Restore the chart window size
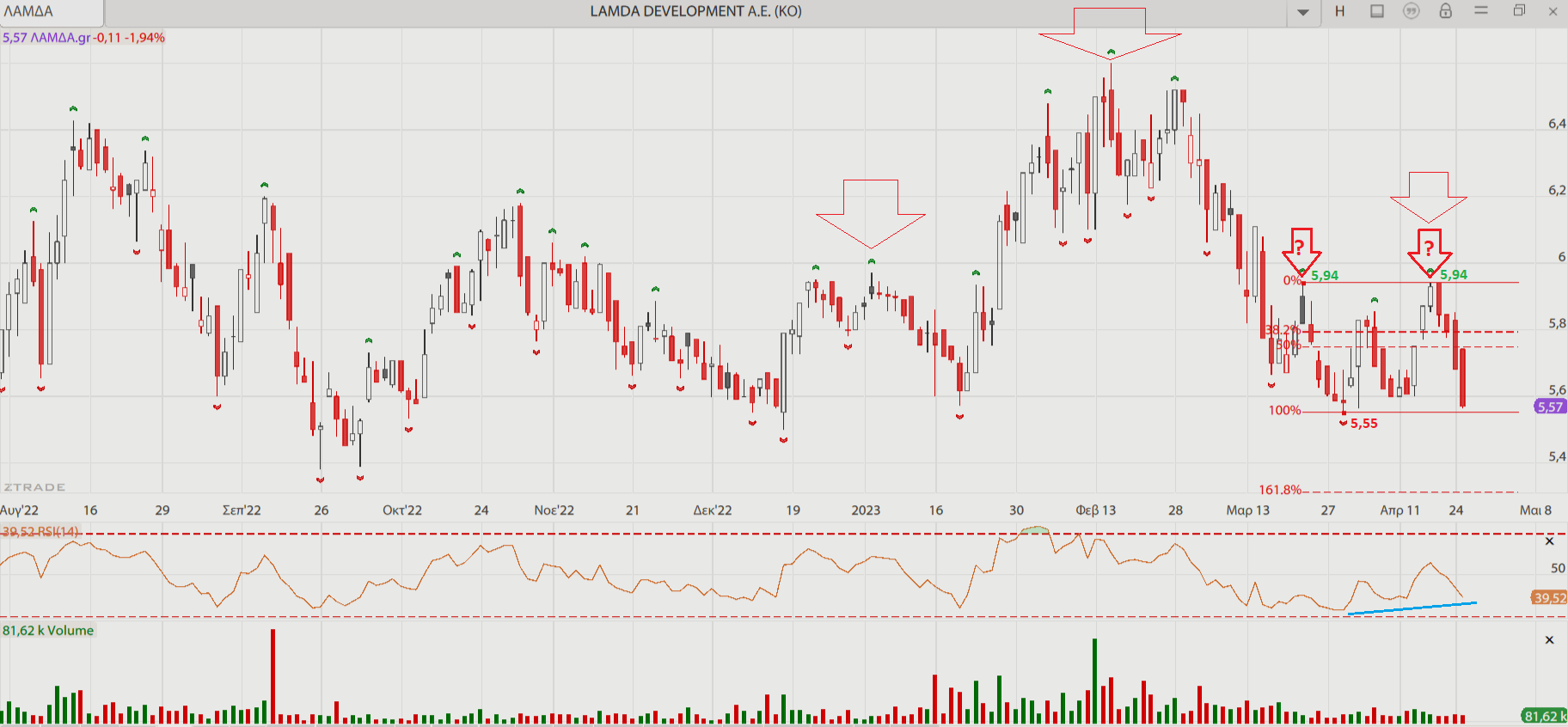The image size is (1568, 727). pyautogui.click(x=1519, y=10)
